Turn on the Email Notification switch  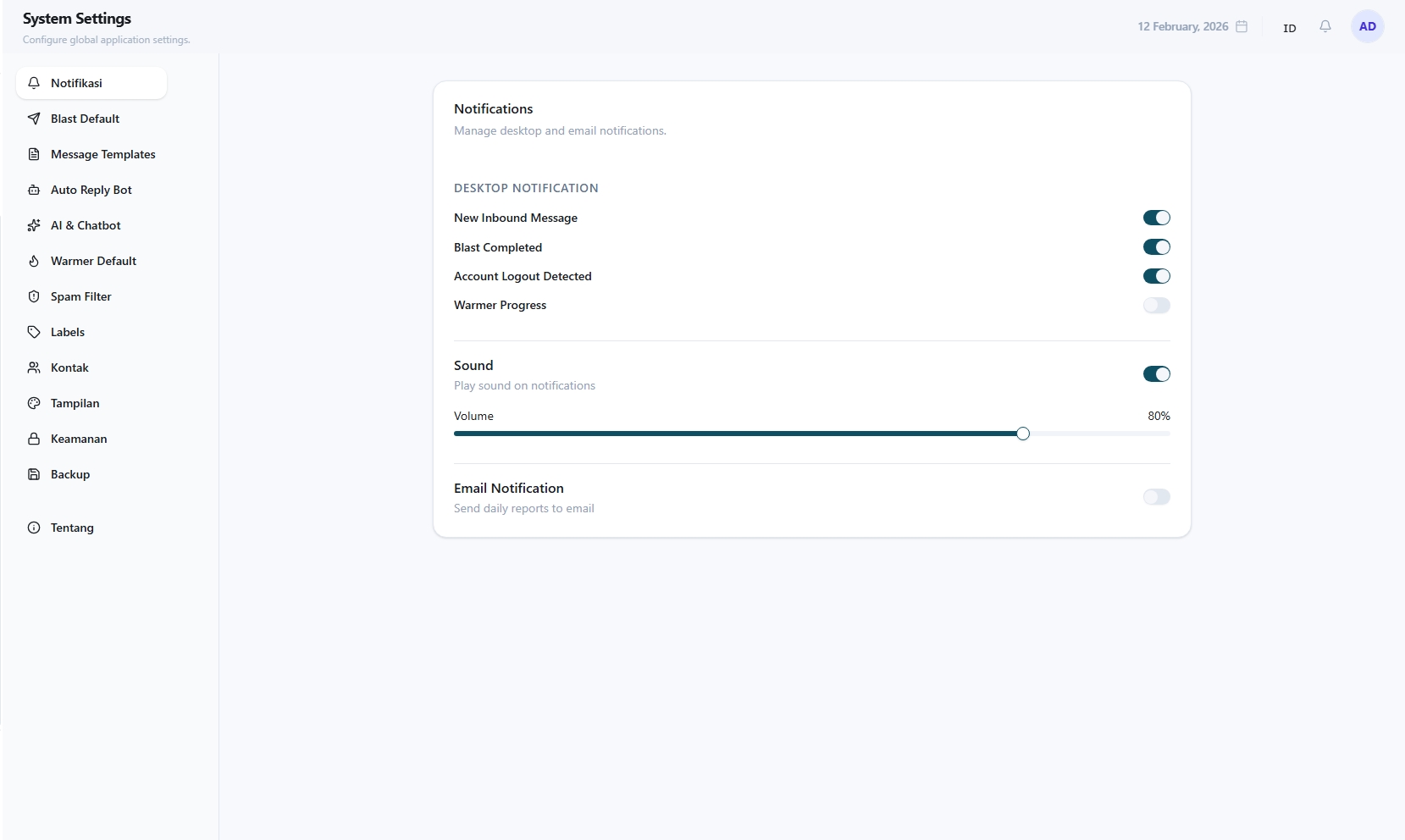pyautogui.click(x=1156, y=497)
